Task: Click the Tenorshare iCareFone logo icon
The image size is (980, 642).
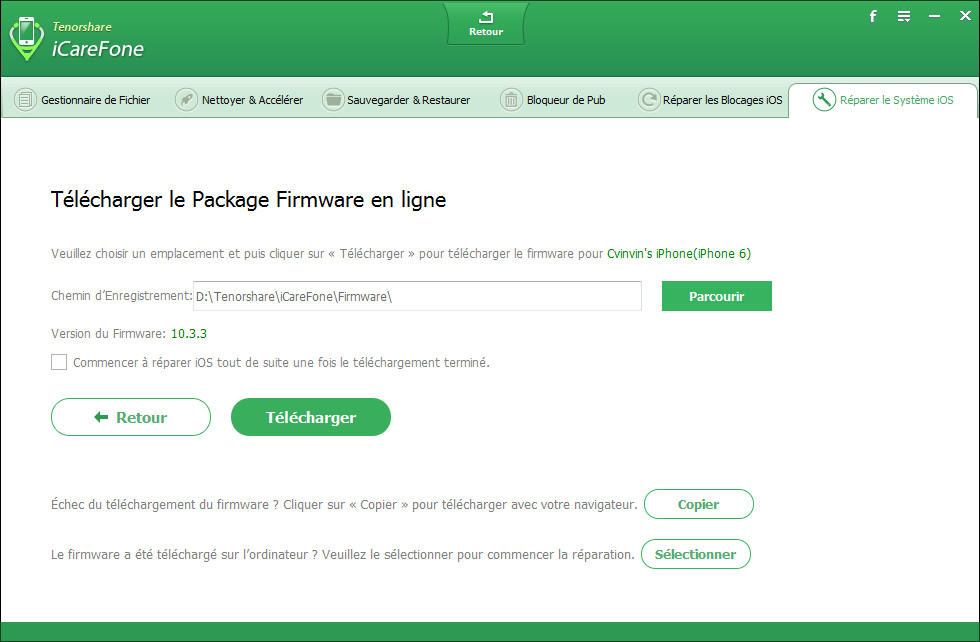Action: coord(26,38)
